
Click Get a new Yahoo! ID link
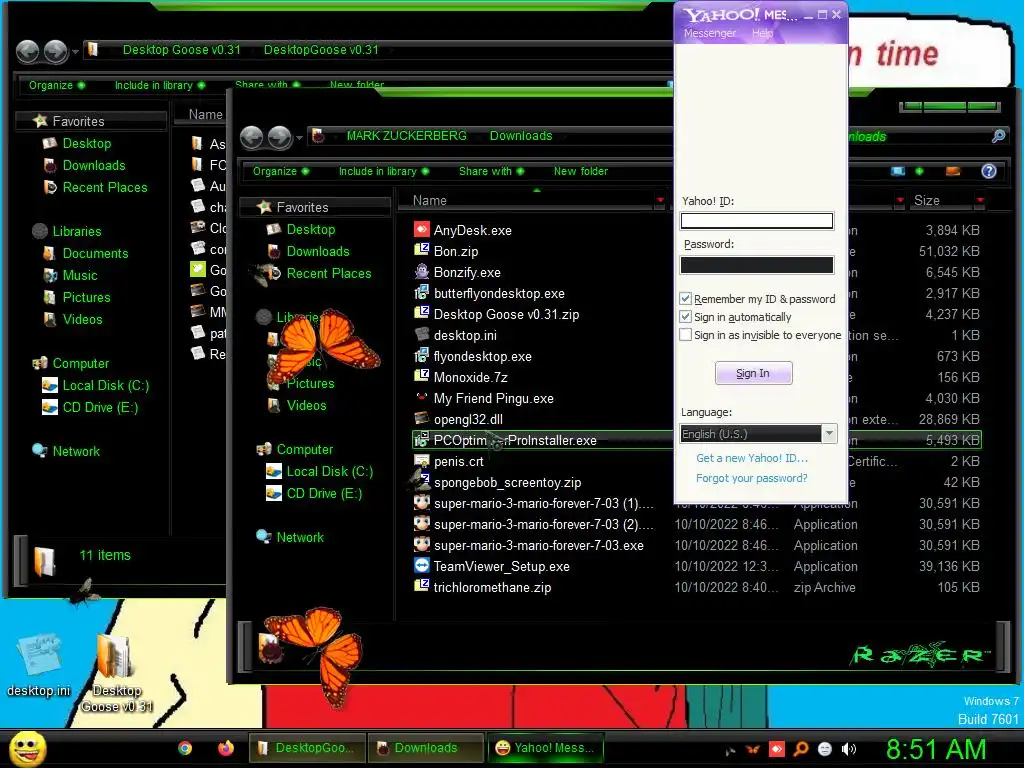point(752,458)
